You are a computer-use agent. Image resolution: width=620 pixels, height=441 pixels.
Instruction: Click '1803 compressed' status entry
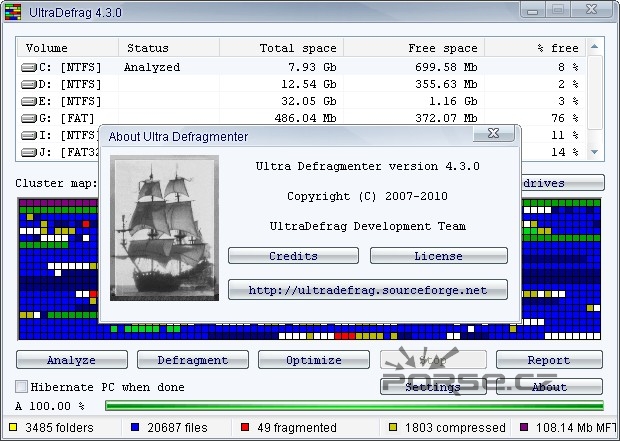point(455,428)
